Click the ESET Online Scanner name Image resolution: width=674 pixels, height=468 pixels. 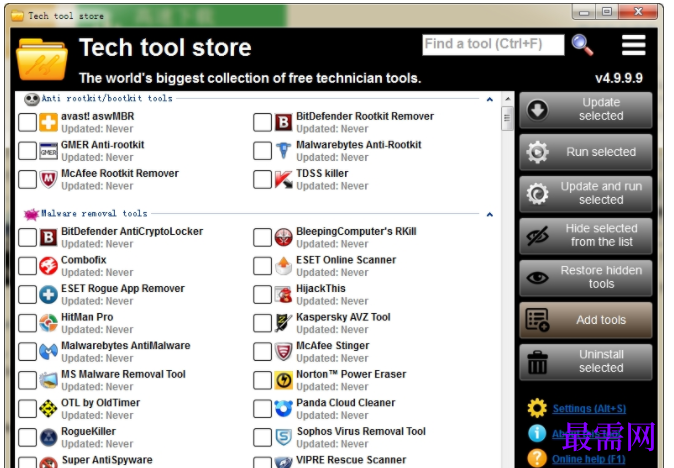pos(346,260)
